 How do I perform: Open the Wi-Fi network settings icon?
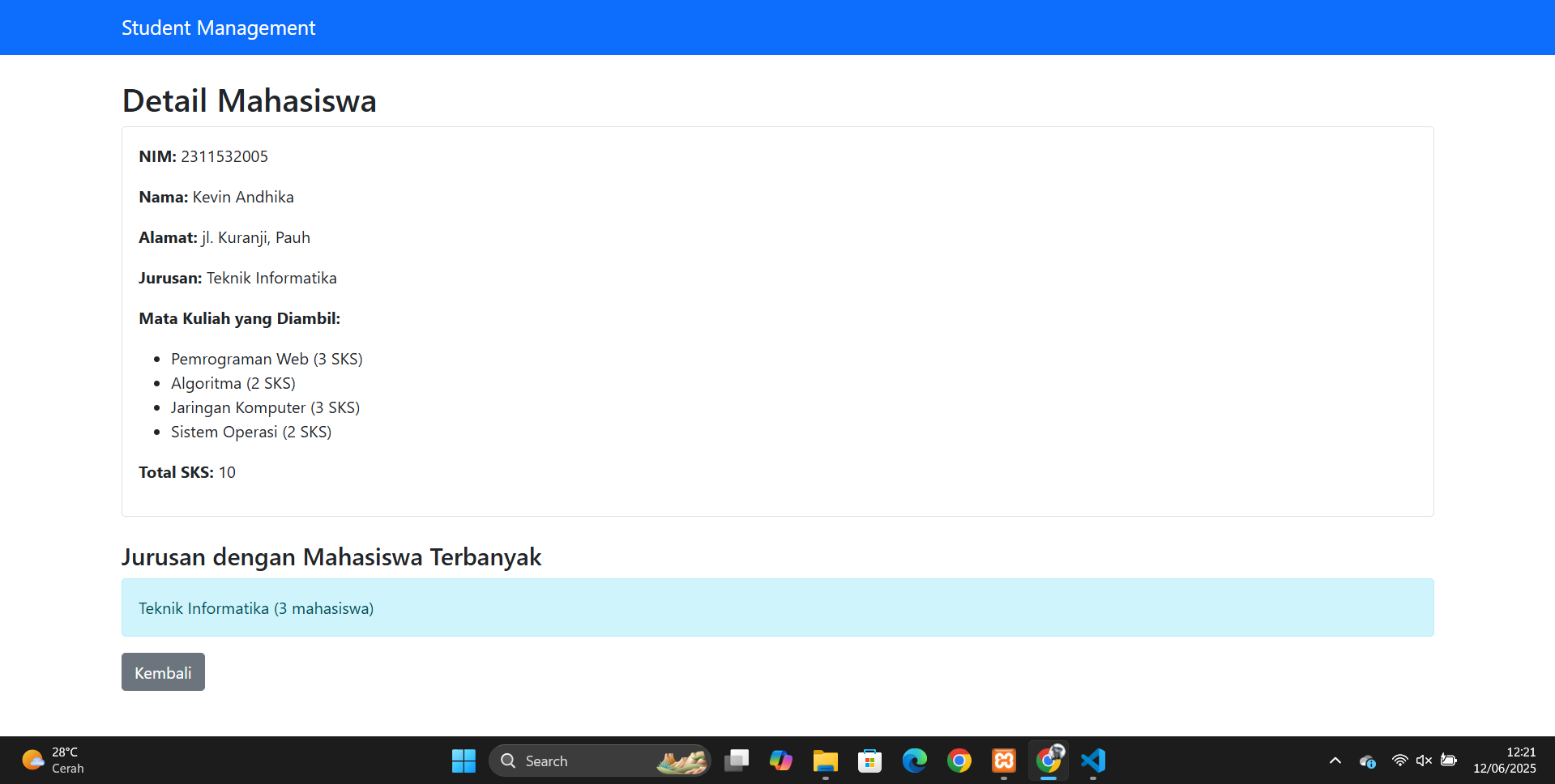click(x=1399, y=761)
